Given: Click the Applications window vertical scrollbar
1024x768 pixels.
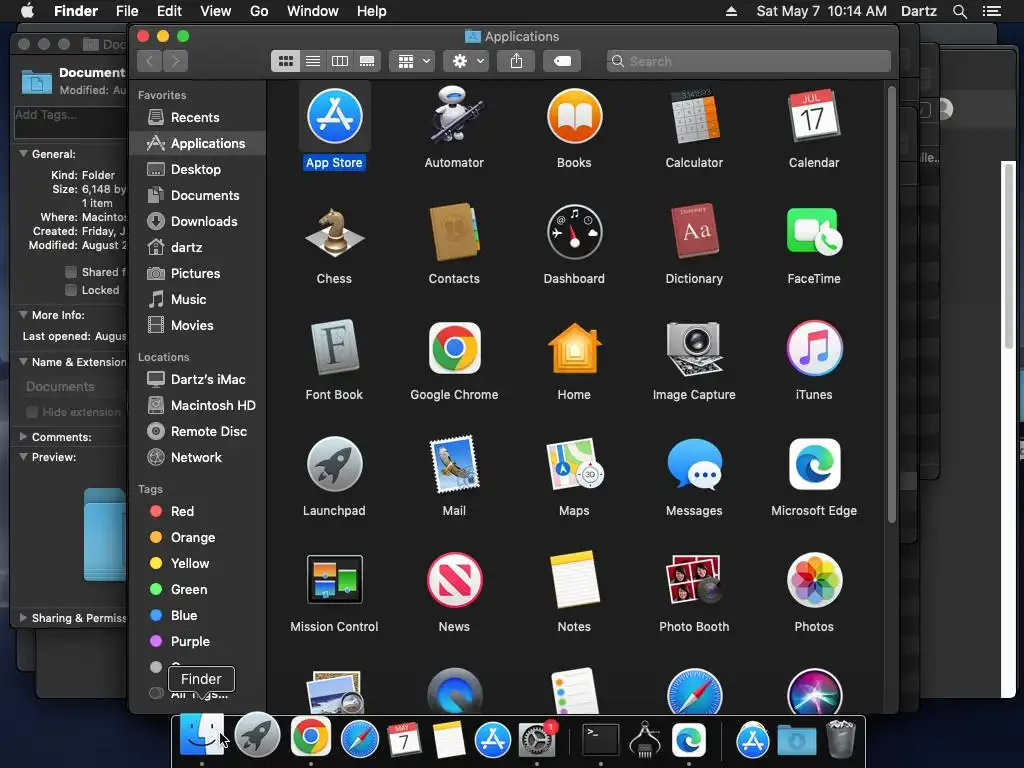Looking at the screenshot, I should (x=891, y=306).
